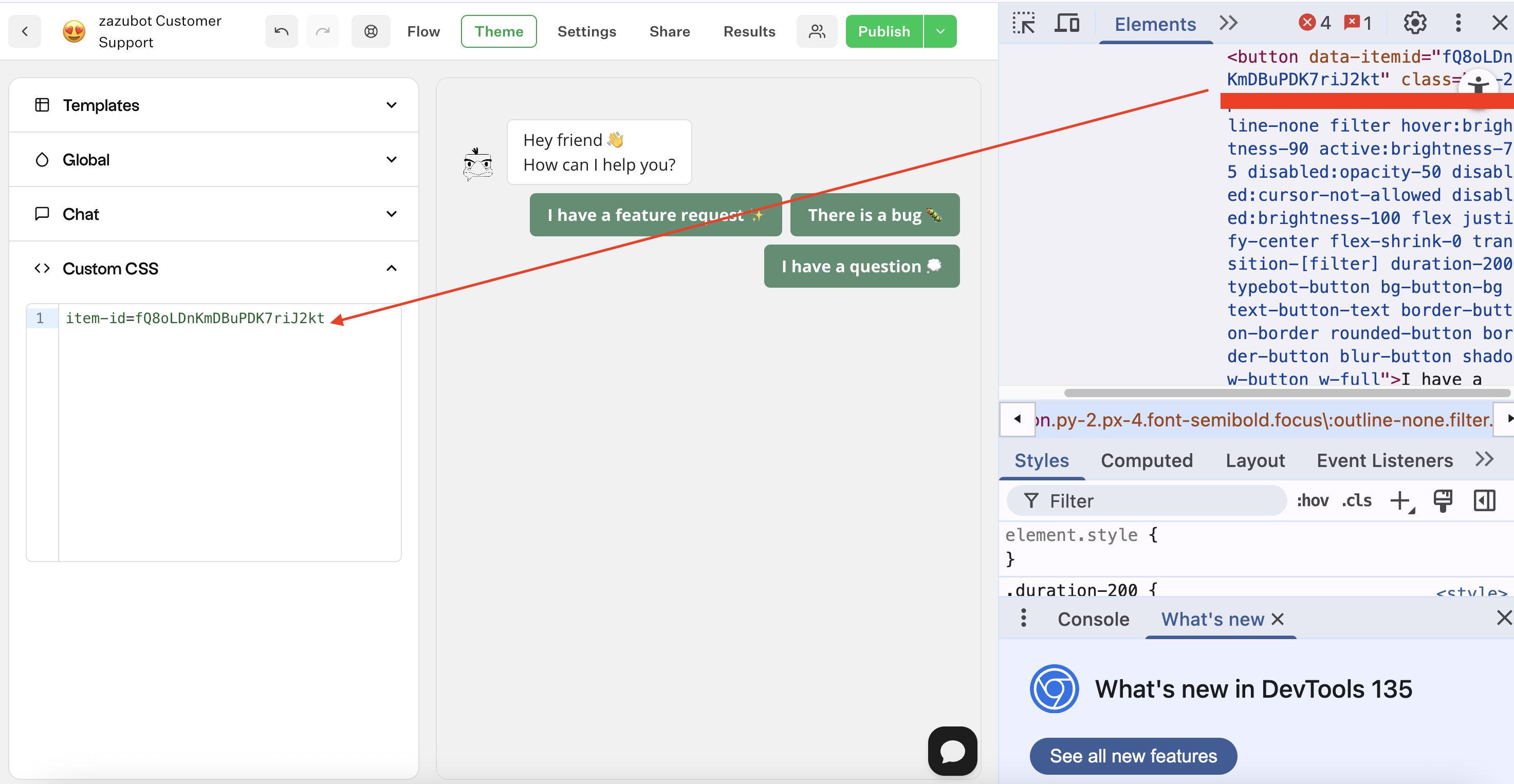Click the horizontal scrollbar in Elements panel

pyautogui.click(x=1287, y=393)
